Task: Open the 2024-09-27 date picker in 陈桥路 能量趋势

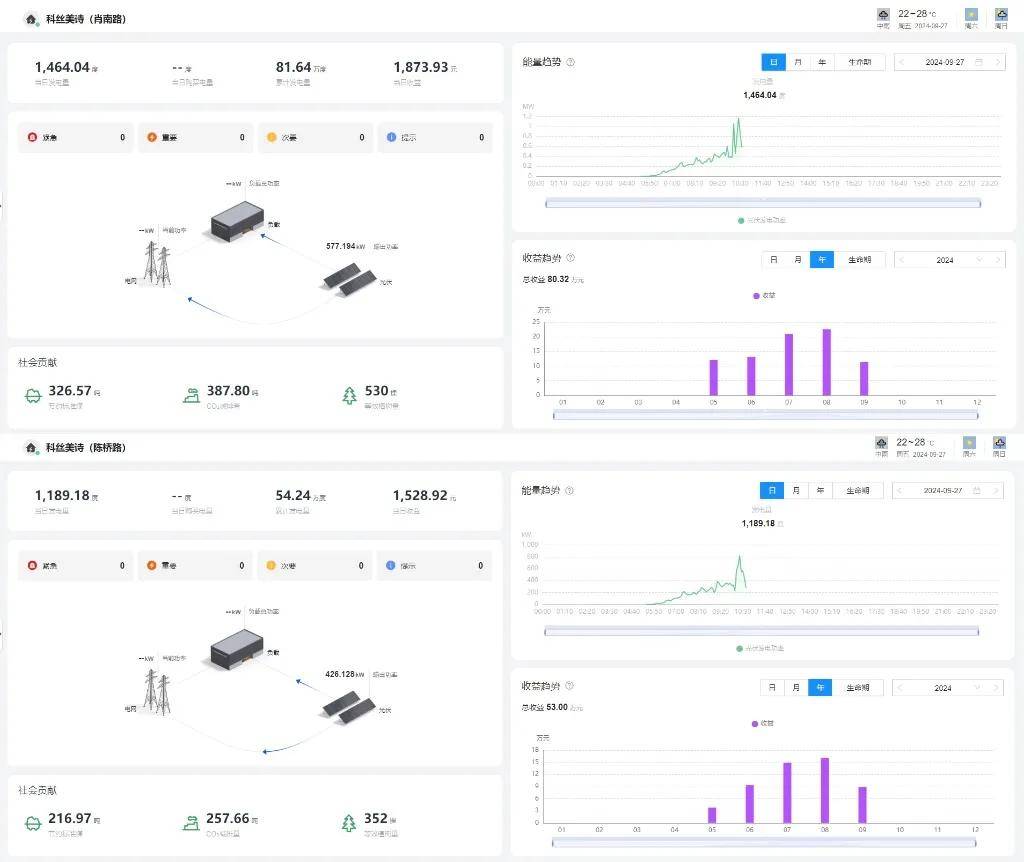Action: (x=948, y=490)
